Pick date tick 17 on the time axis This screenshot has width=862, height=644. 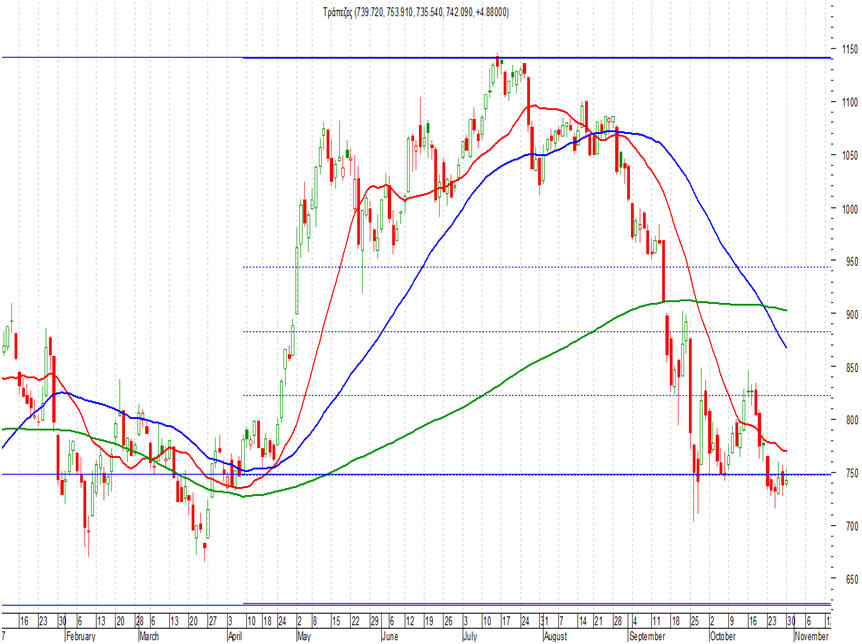(506, 621)
